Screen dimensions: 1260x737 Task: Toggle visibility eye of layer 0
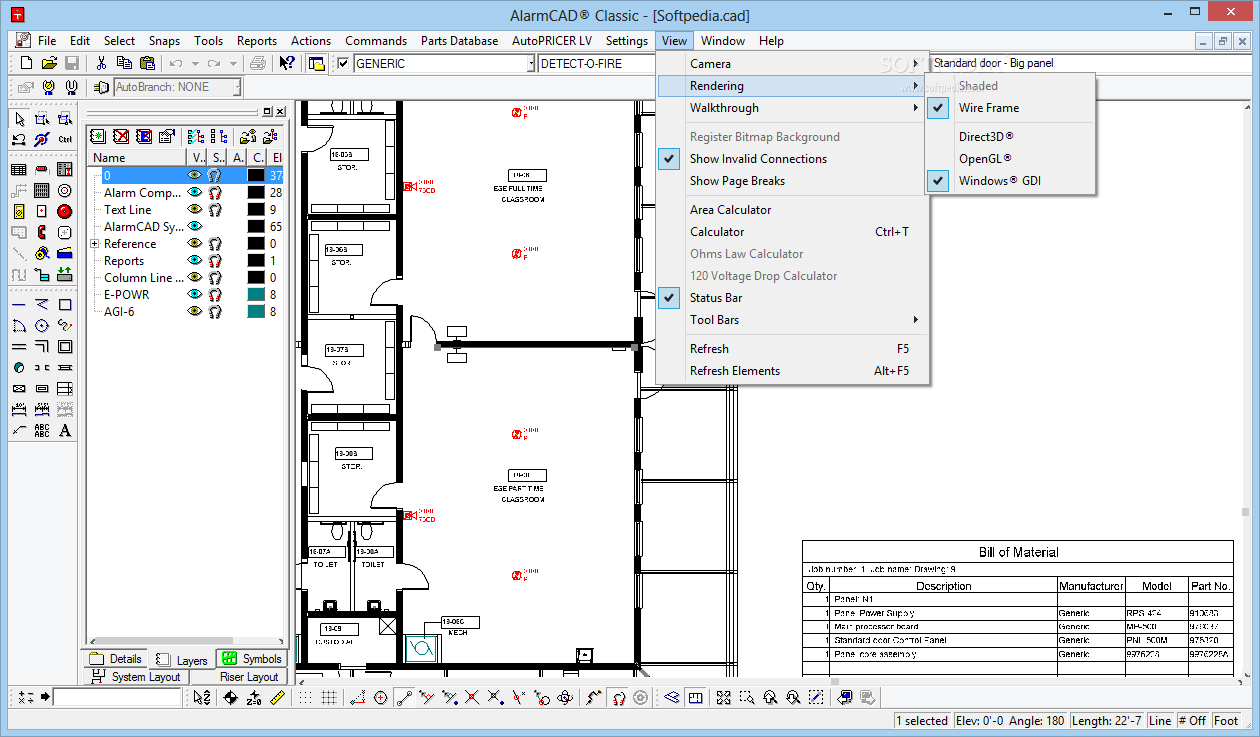tap(195, 175)
